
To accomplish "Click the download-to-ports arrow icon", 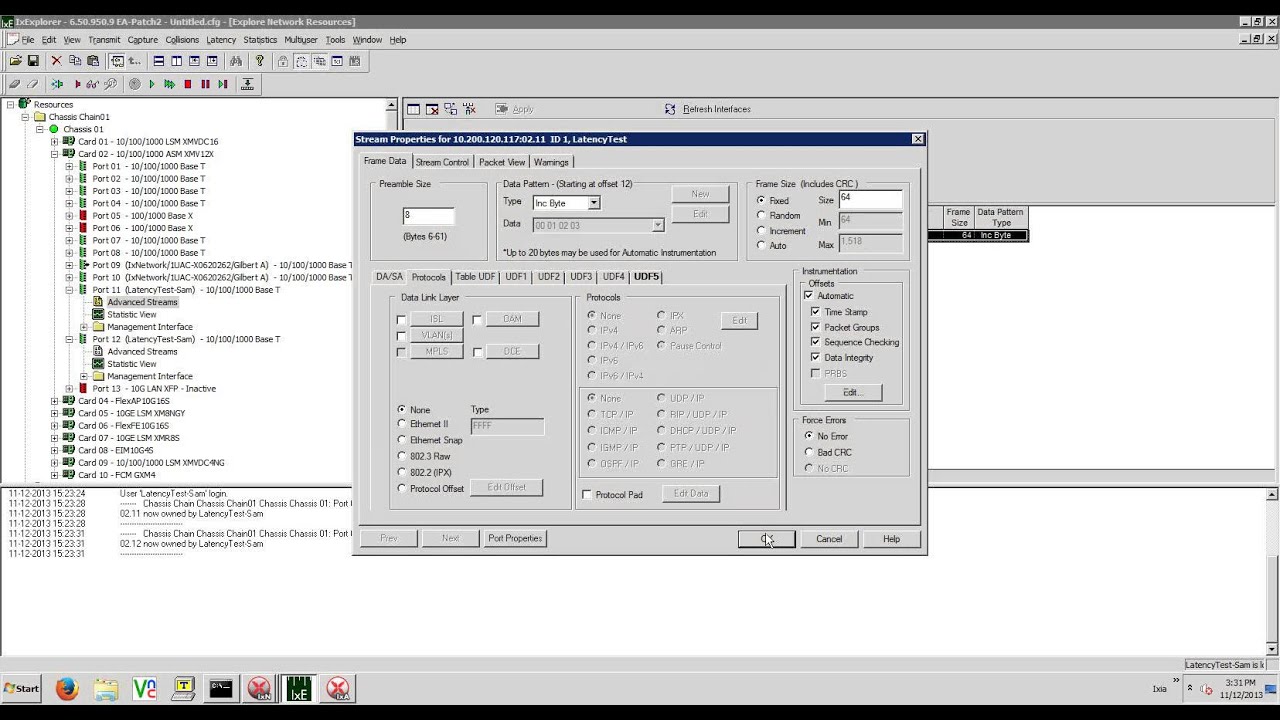I will (x=247, y=84).
